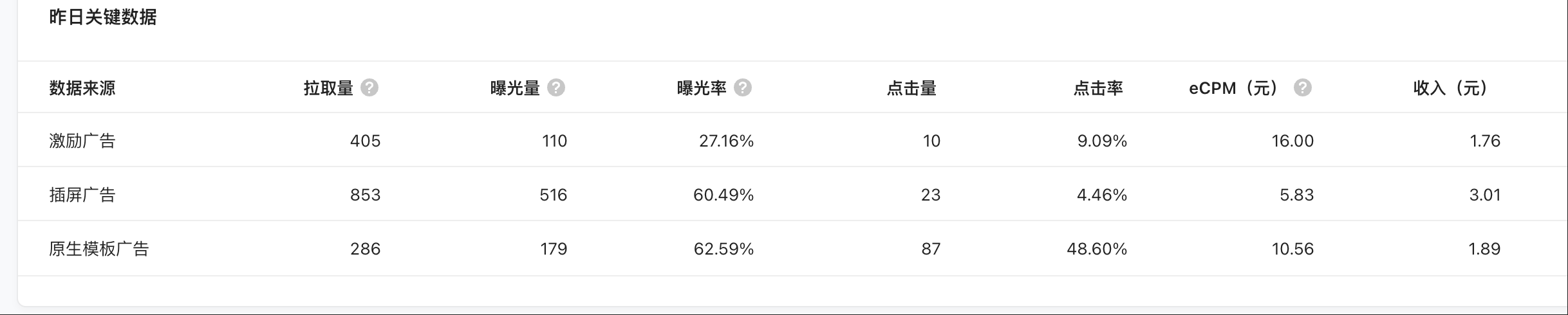Click the 点击率 column header
This screenshot has width=1568, height=315.
(1098, 88)
